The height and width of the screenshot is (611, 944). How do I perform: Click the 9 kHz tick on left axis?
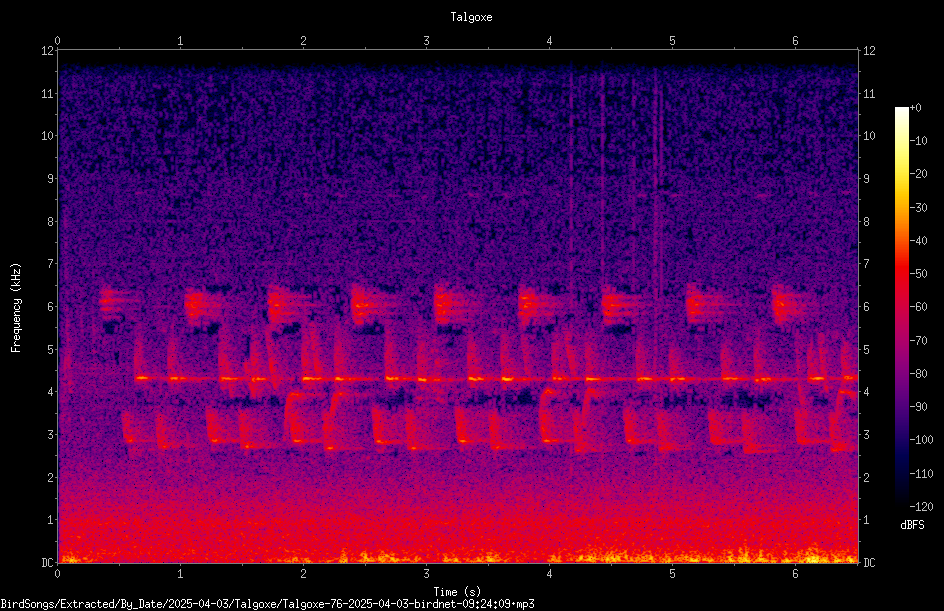48,179
